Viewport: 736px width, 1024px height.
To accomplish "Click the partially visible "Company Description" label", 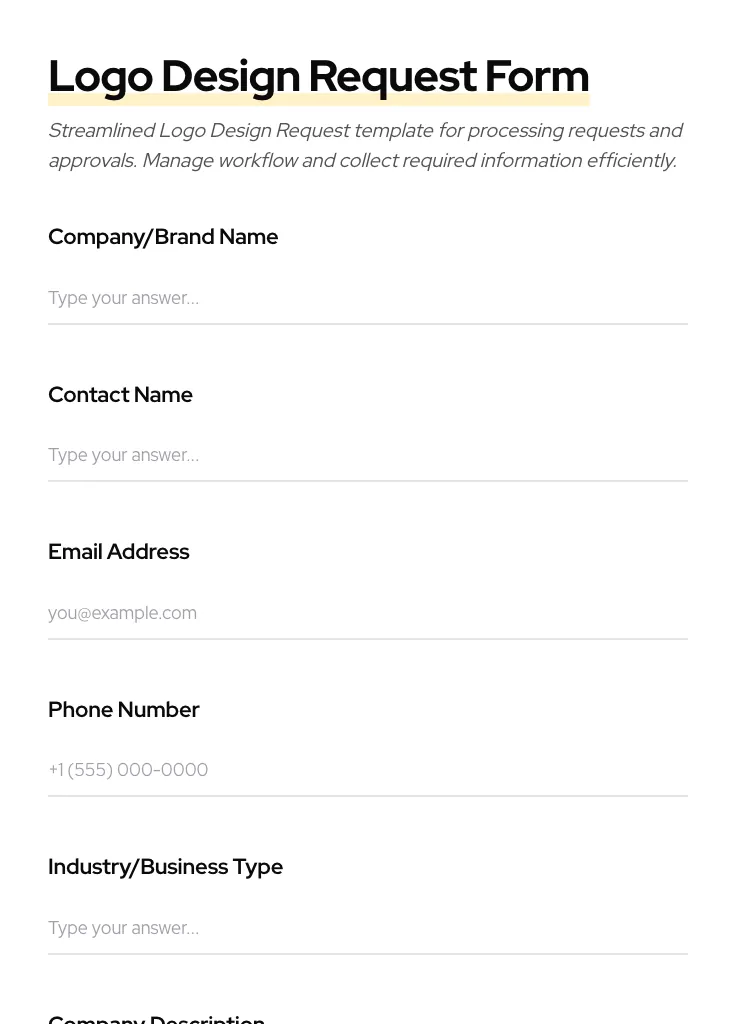I will 156,1018.
